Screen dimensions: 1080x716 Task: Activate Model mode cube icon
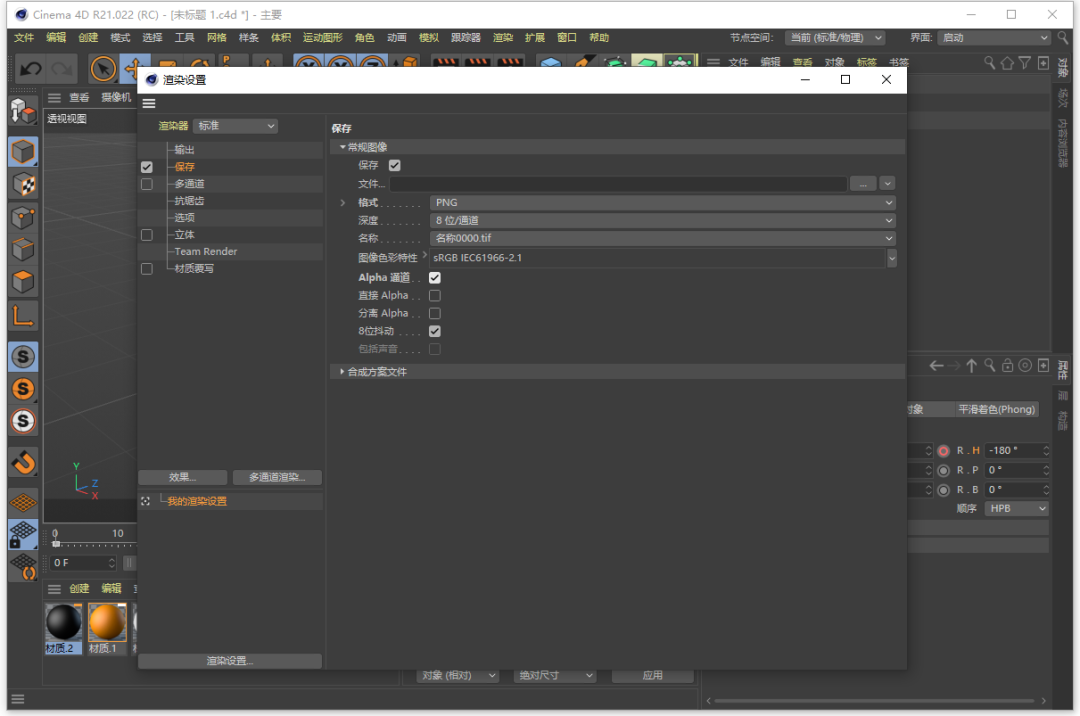click(23, 152)
